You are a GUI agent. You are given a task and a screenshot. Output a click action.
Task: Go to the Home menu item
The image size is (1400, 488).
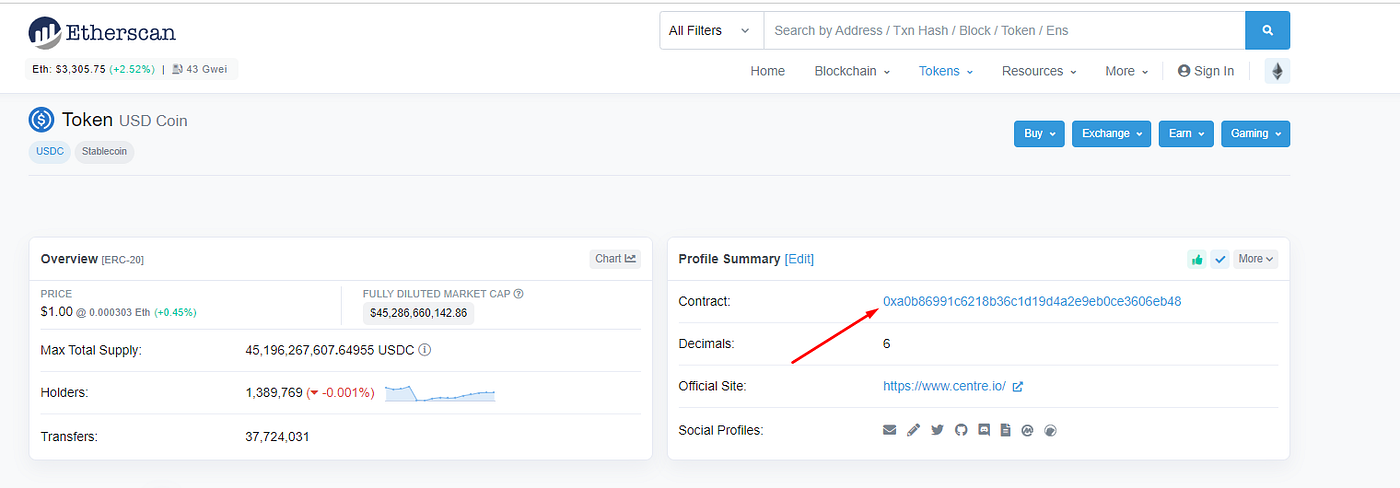pyautogui.click(x=768, y=71)
